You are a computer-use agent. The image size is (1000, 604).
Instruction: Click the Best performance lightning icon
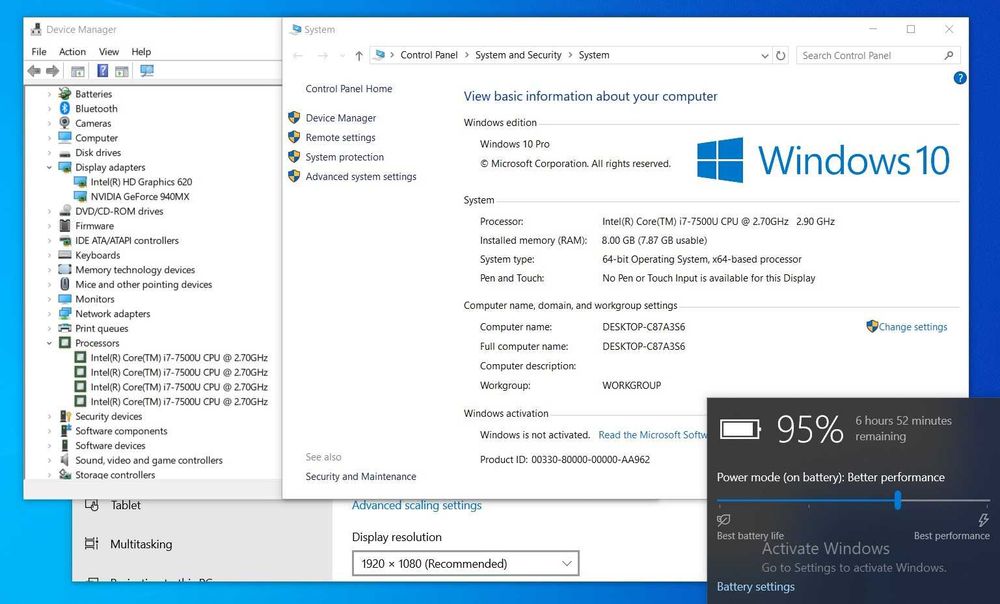(983, 520)
